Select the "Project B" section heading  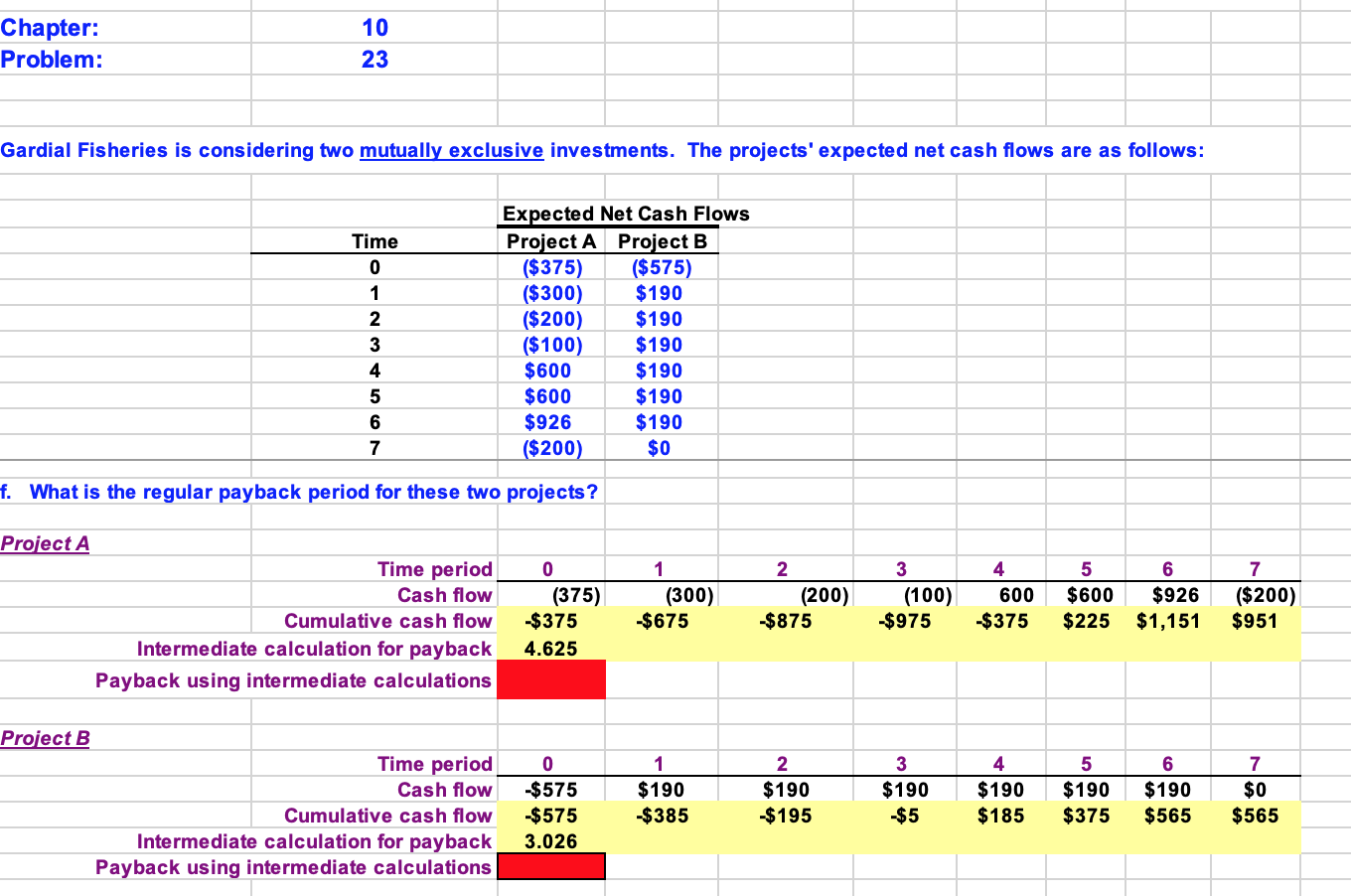(x=44, y=738)
